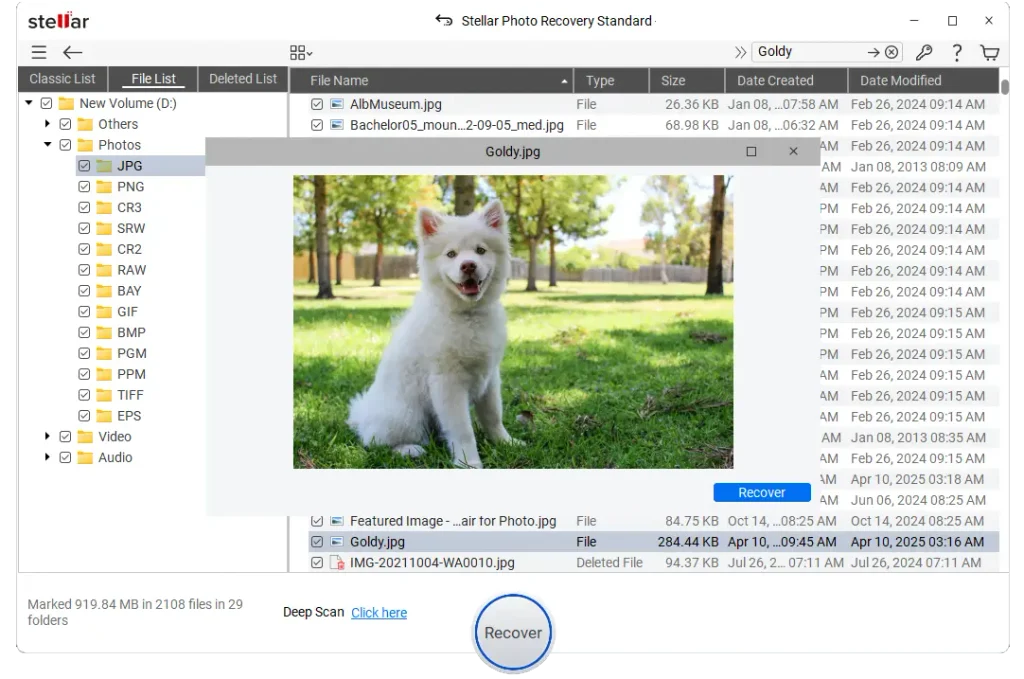Screen dimensions: 1024x679
Task: Sort by Date Modified column
Action: point(923,80)
